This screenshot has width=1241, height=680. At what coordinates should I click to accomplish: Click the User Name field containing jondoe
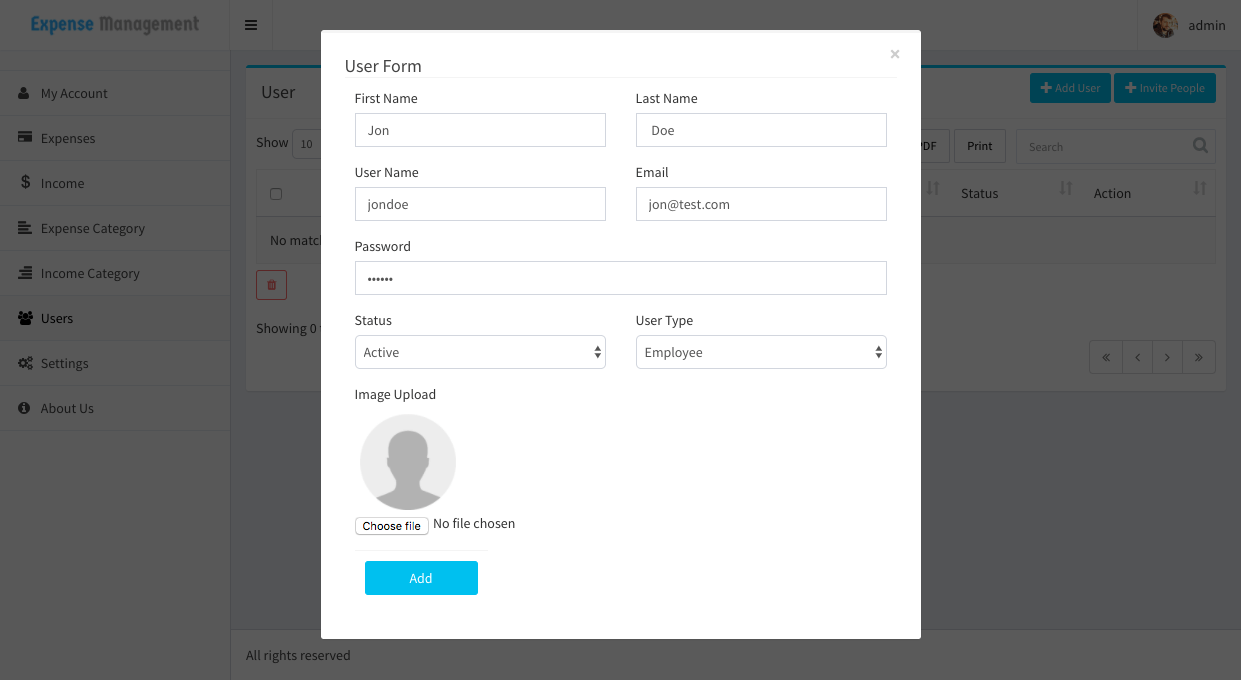480,204
